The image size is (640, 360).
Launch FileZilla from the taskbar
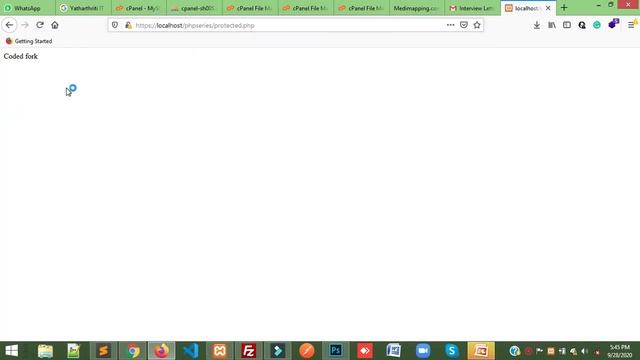click(249, 351)
